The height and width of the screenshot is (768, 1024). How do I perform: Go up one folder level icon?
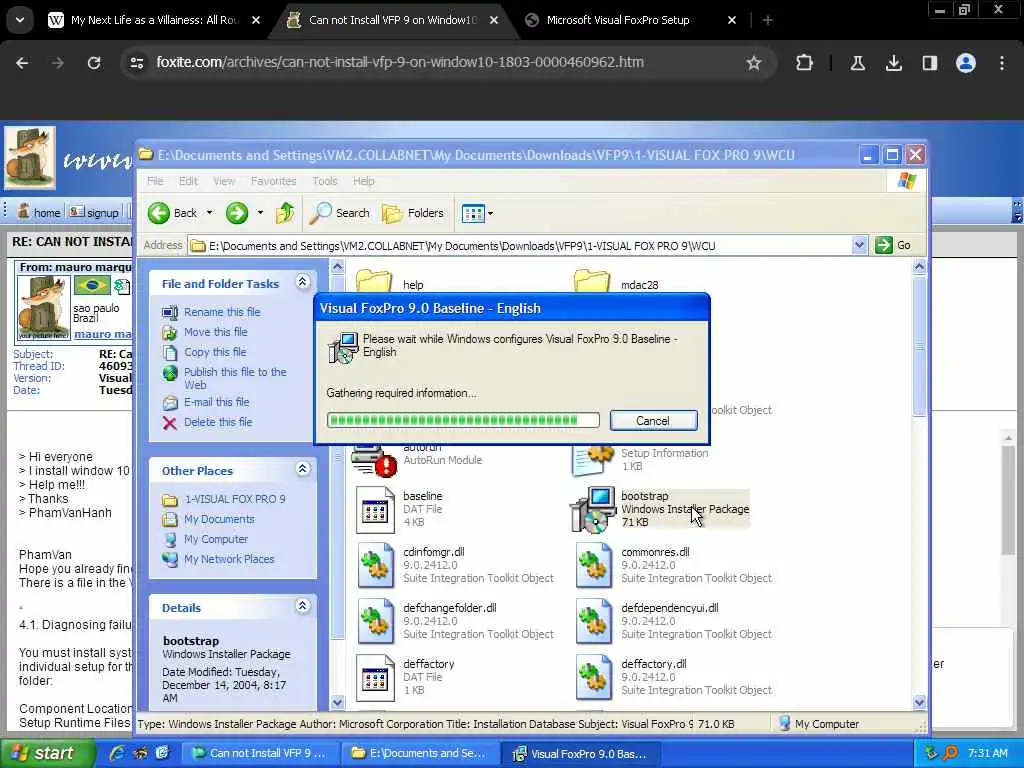pos(285,213)
